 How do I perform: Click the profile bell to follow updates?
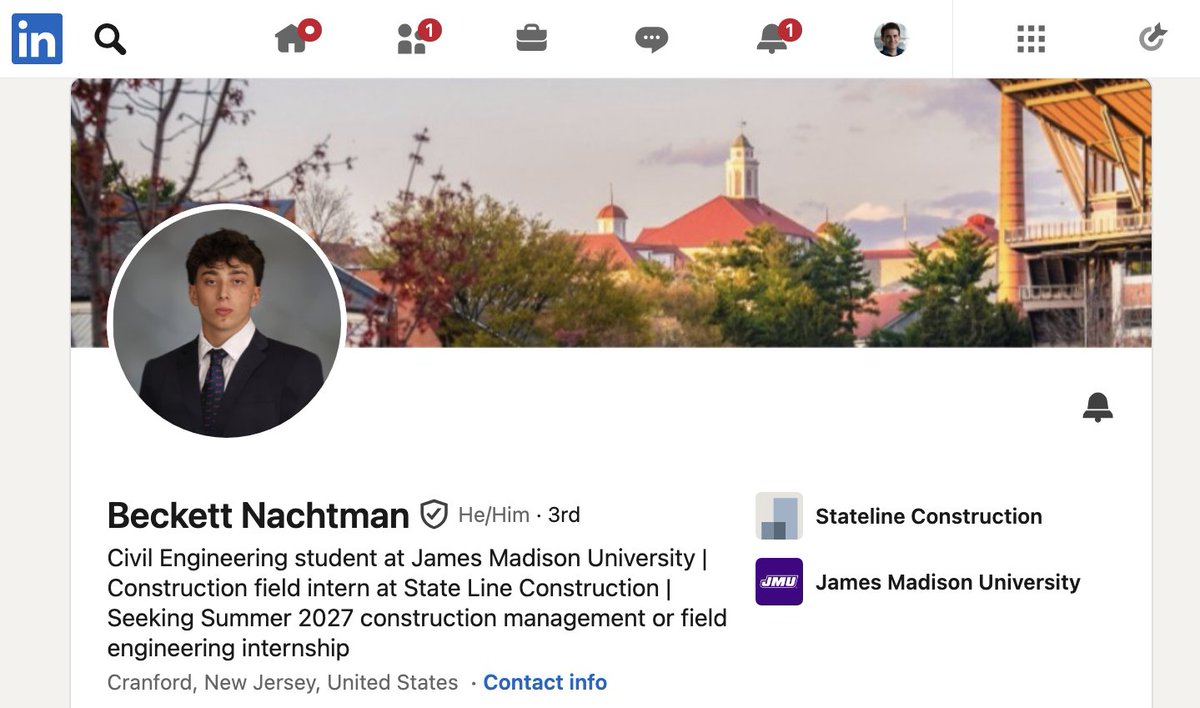(x=1098, y=407)
